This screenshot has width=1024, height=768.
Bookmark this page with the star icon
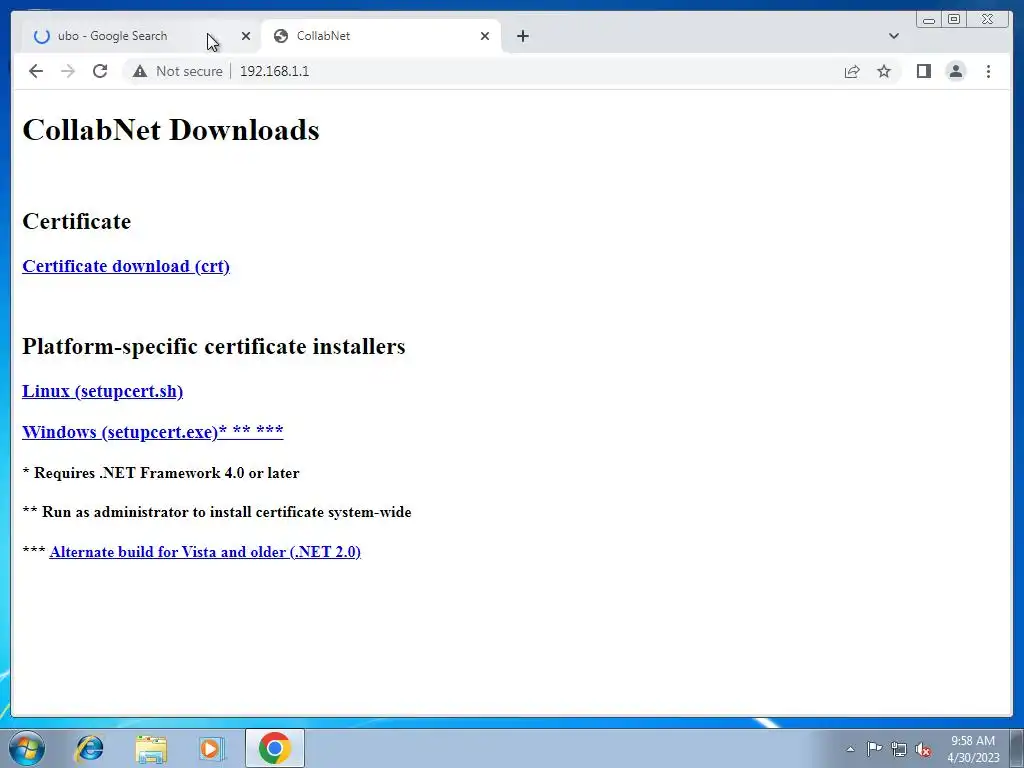coord(884,71)
